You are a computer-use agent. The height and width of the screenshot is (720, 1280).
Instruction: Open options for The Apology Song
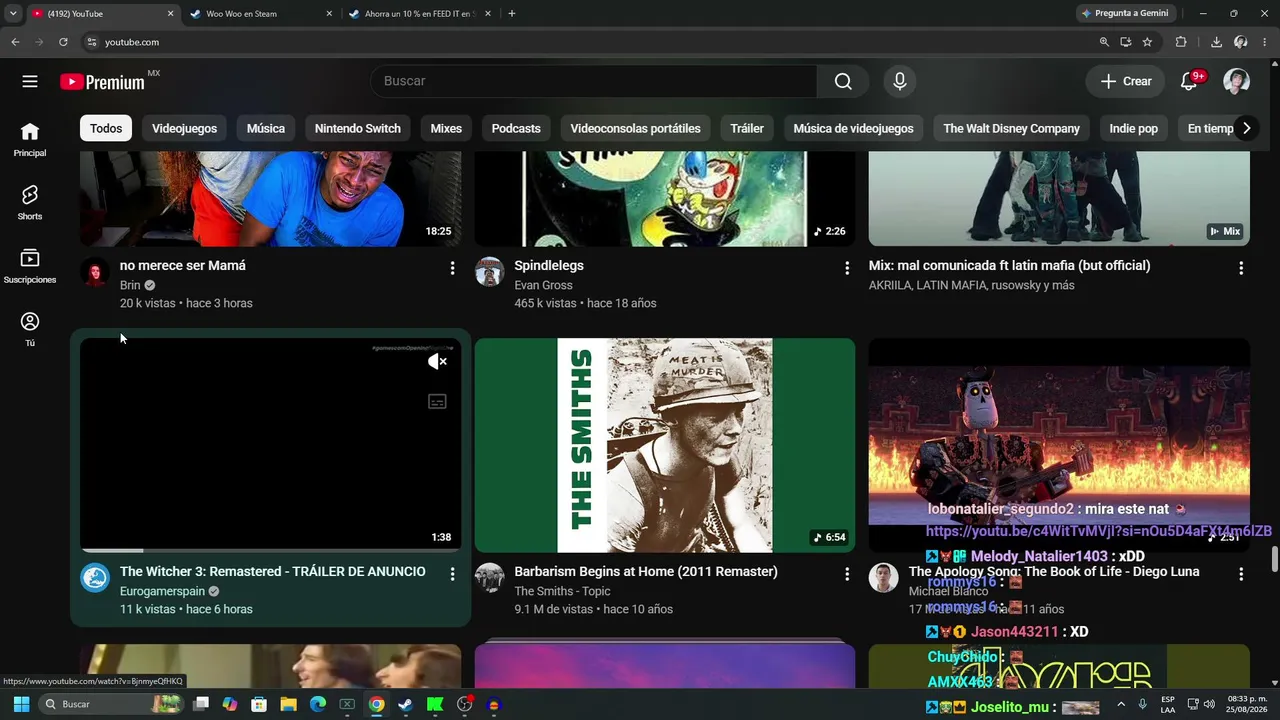tap(1241, 574)
